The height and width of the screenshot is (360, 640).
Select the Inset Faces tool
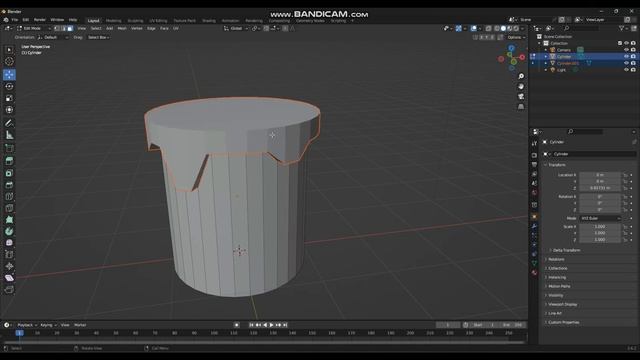coord(9,173)
